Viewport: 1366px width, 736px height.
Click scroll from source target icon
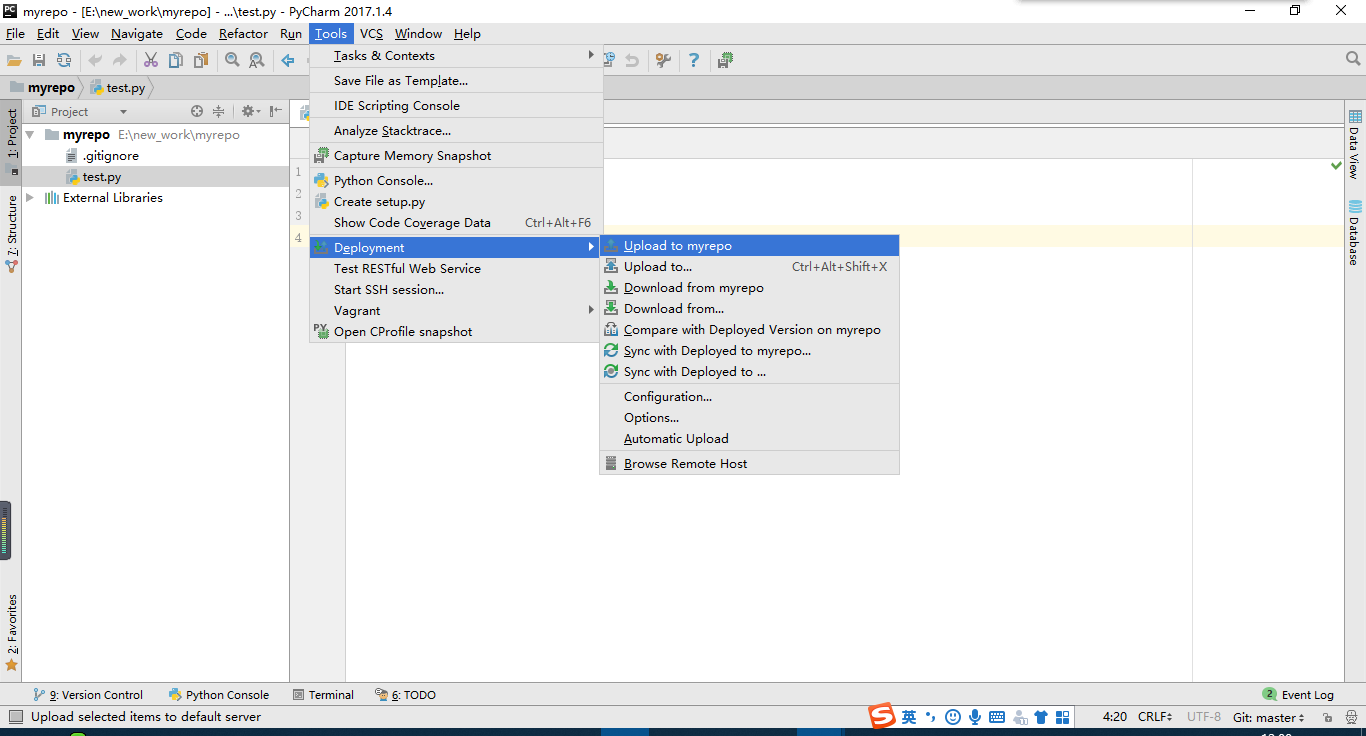coord(197,112)
